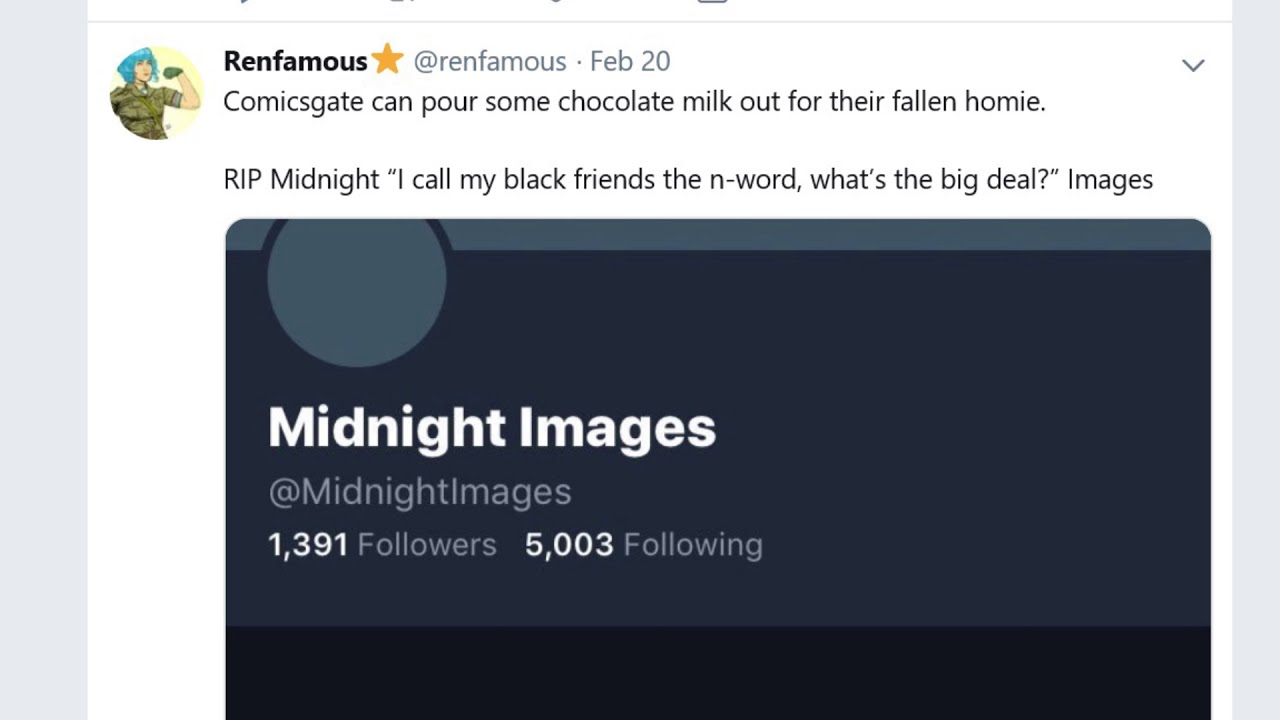
Task: Click the 5,003 Following count
Action: pos(643,544)
